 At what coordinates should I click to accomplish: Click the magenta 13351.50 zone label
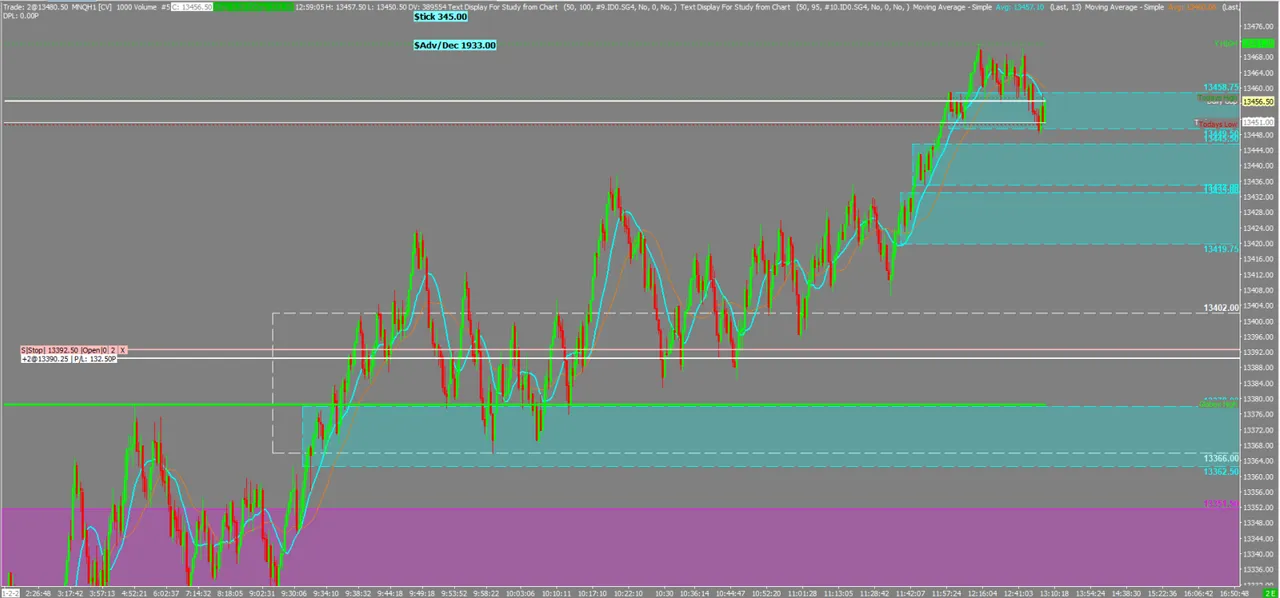click(1221, 504)
